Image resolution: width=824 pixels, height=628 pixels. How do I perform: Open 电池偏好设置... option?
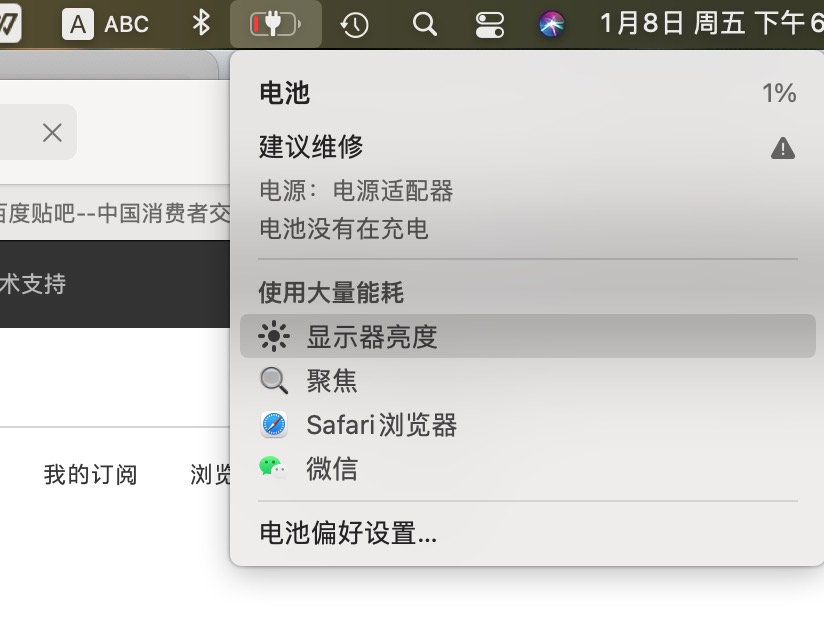click(348, 533)
